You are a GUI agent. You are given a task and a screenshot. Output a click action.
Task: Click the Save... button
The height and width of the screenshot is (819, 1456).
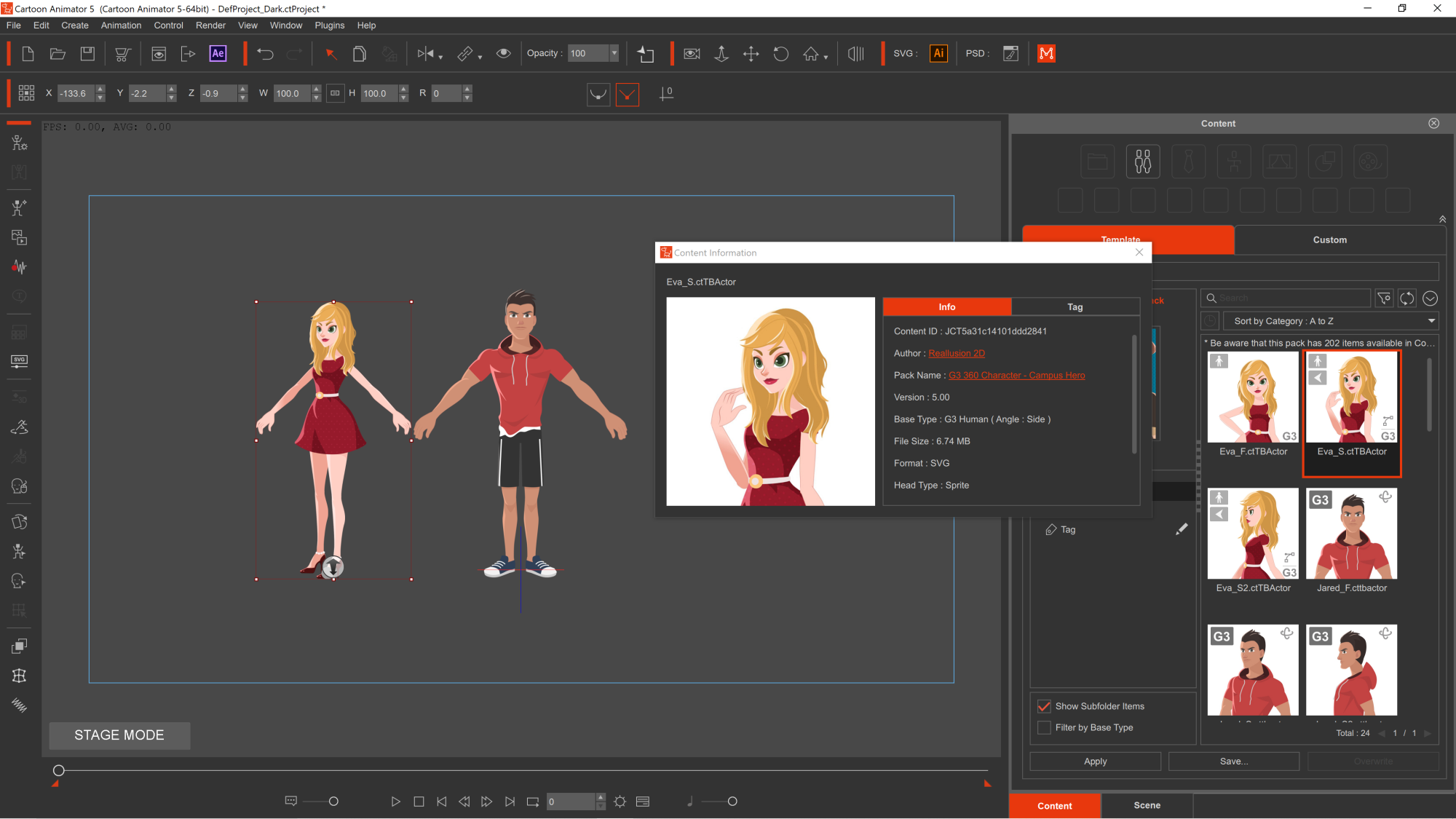pyautogui.click(x=1234, y=761)
